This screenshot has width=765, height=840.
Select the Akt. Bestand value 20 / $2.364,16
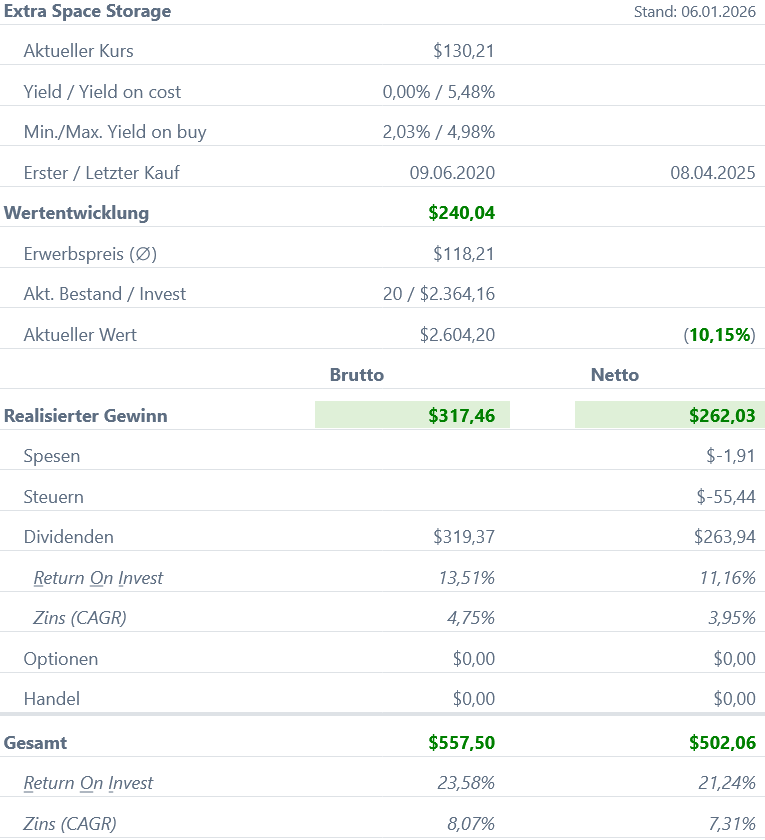pos(432,294)
